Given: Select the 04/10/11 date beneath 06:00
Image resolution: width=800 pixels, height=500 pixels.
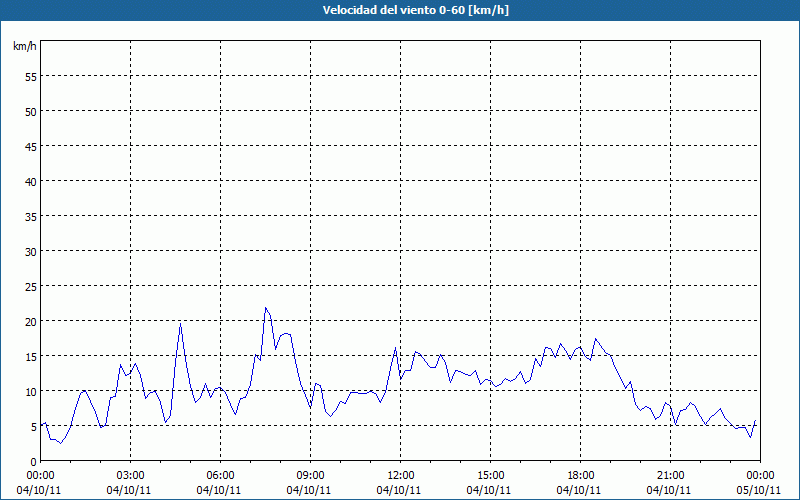Looking at the screenshot, I should [x=218, y=490].
